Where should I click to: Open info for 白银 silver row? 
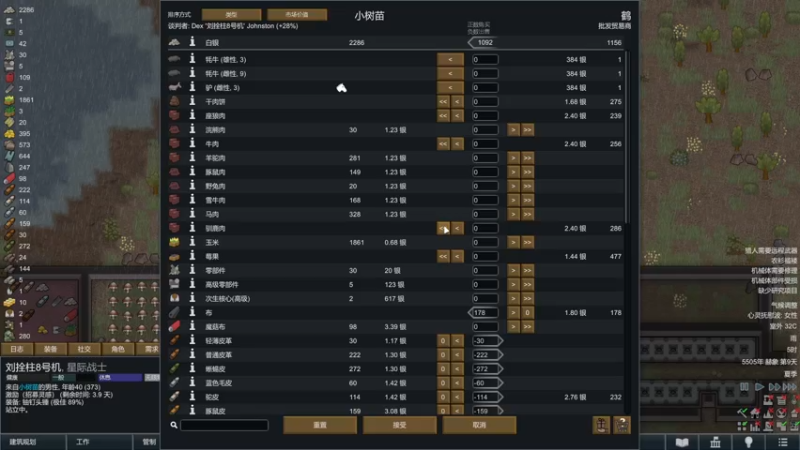[x=192, y=42]
